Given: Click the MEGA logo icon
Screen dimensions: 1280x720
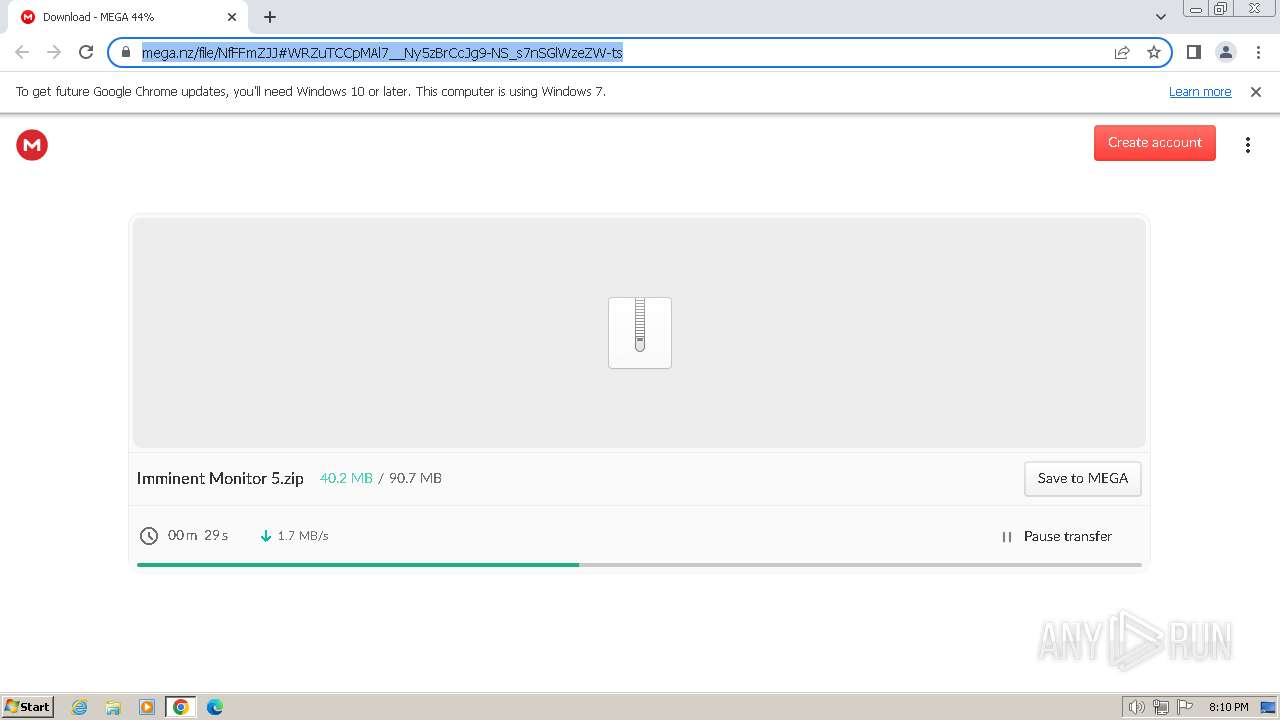Looking at the screenshot, I should click(x=32, y=145).
